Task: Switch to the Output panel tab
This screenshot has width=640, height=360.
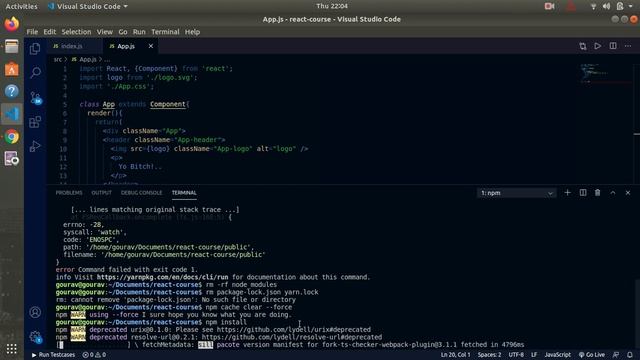Action: point(102,193)
